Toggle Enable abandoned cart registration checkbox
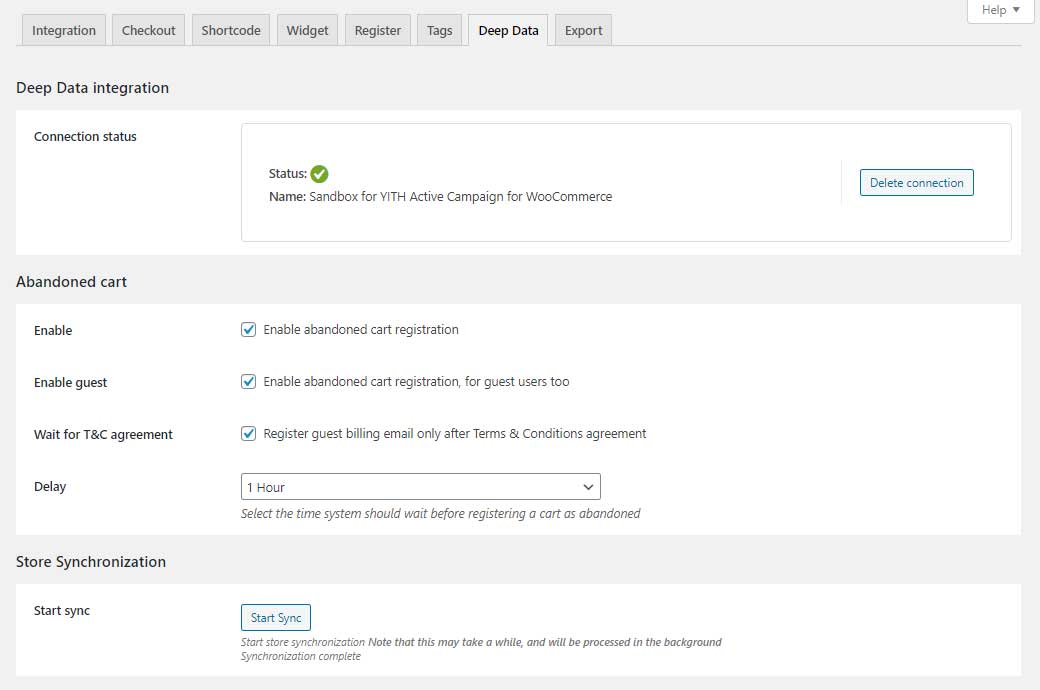Image resolution: width=1040 pixels, height=690 pixels. 249,329
